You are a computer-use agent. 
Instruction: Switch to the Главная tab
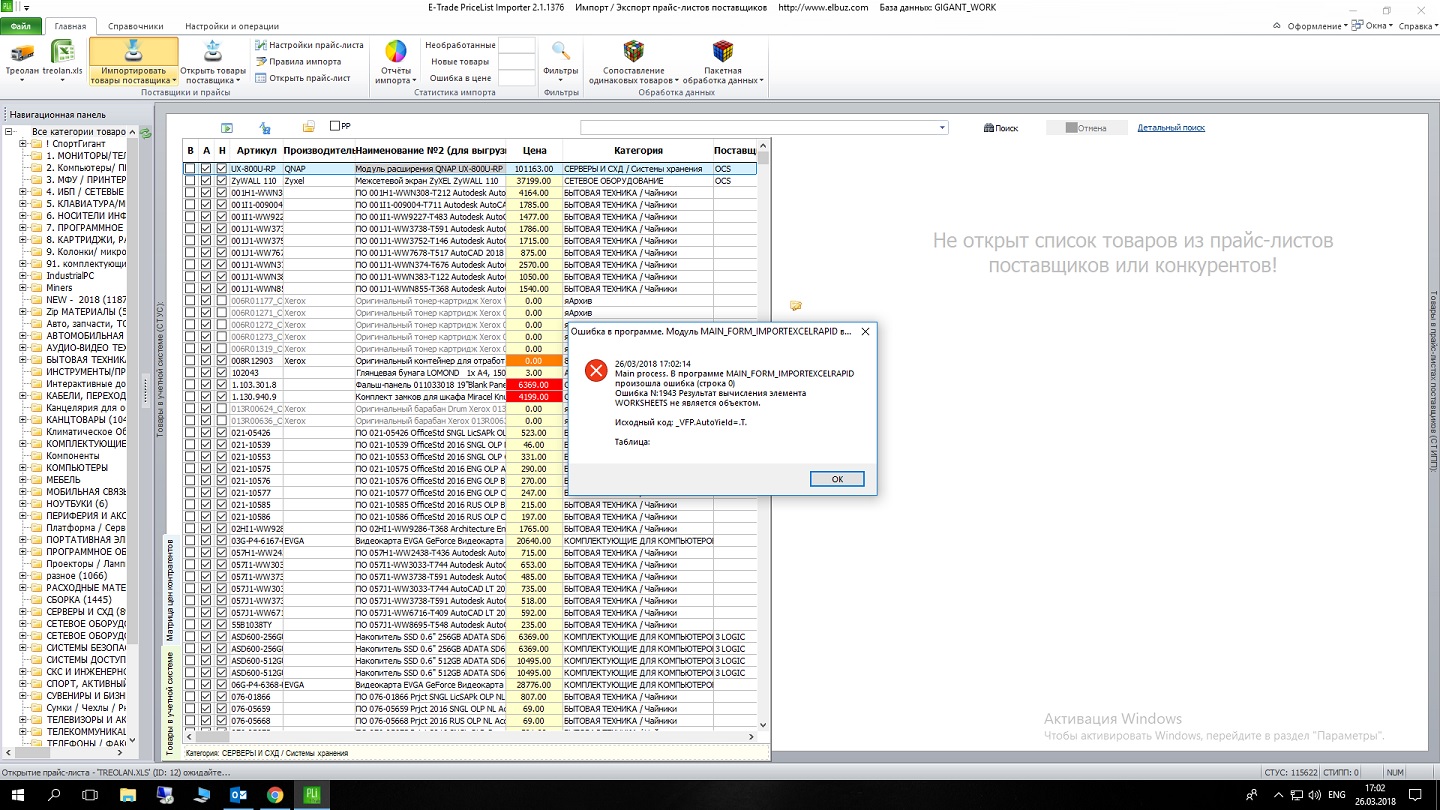pyautogui.click(x=70, y=27)
